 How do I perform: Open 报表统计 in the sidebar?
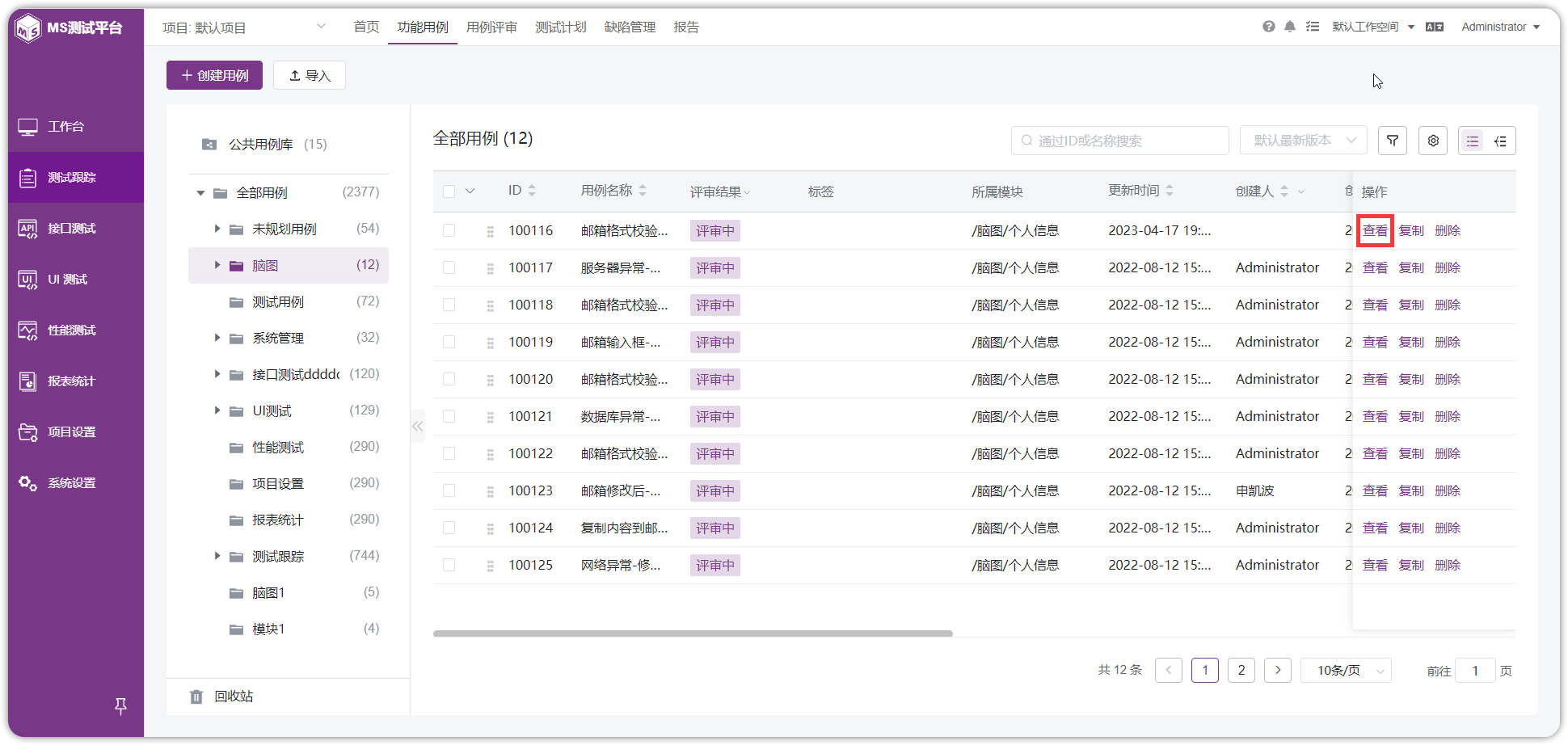[x=76, y=381]
